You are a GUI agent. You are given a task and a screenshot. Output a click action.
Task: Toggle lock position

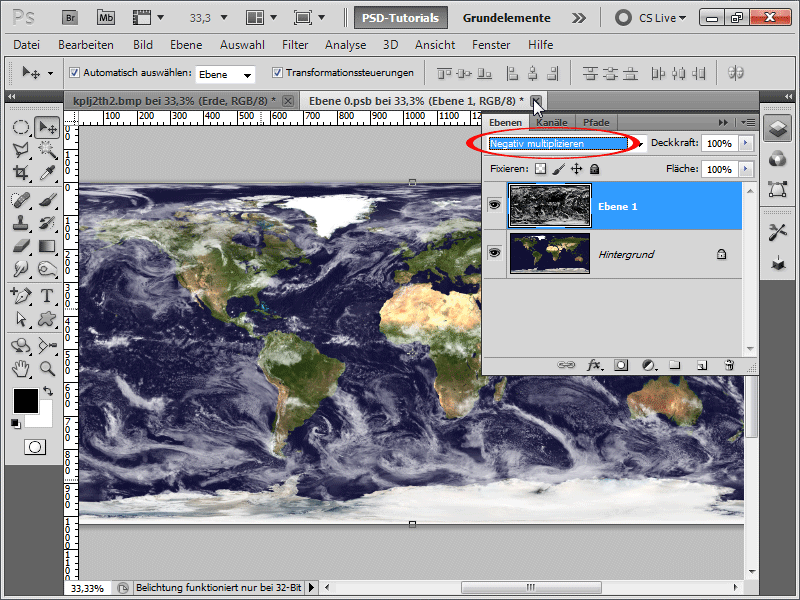tap(577, 169)
